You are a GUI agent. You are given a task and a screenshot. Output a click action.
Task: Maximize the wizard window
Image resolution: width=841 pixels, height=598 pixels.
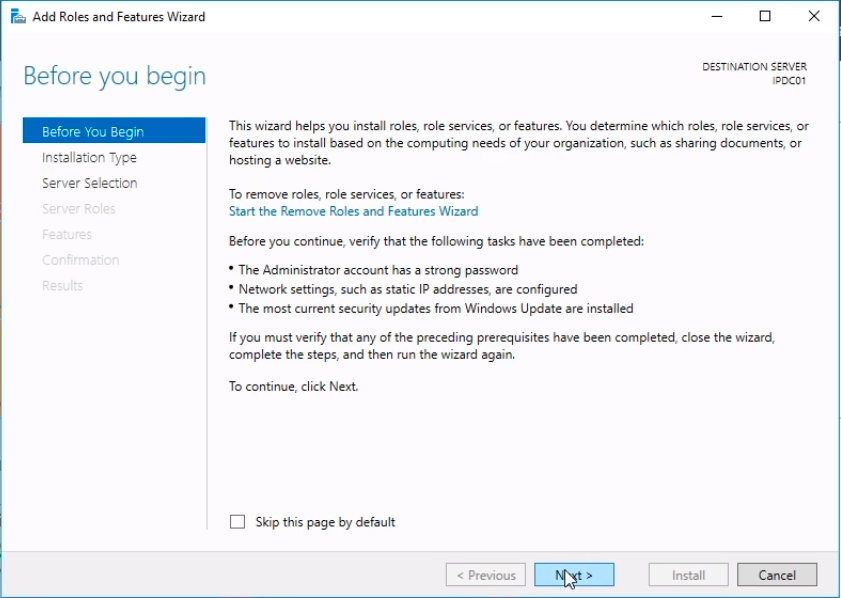765,16
